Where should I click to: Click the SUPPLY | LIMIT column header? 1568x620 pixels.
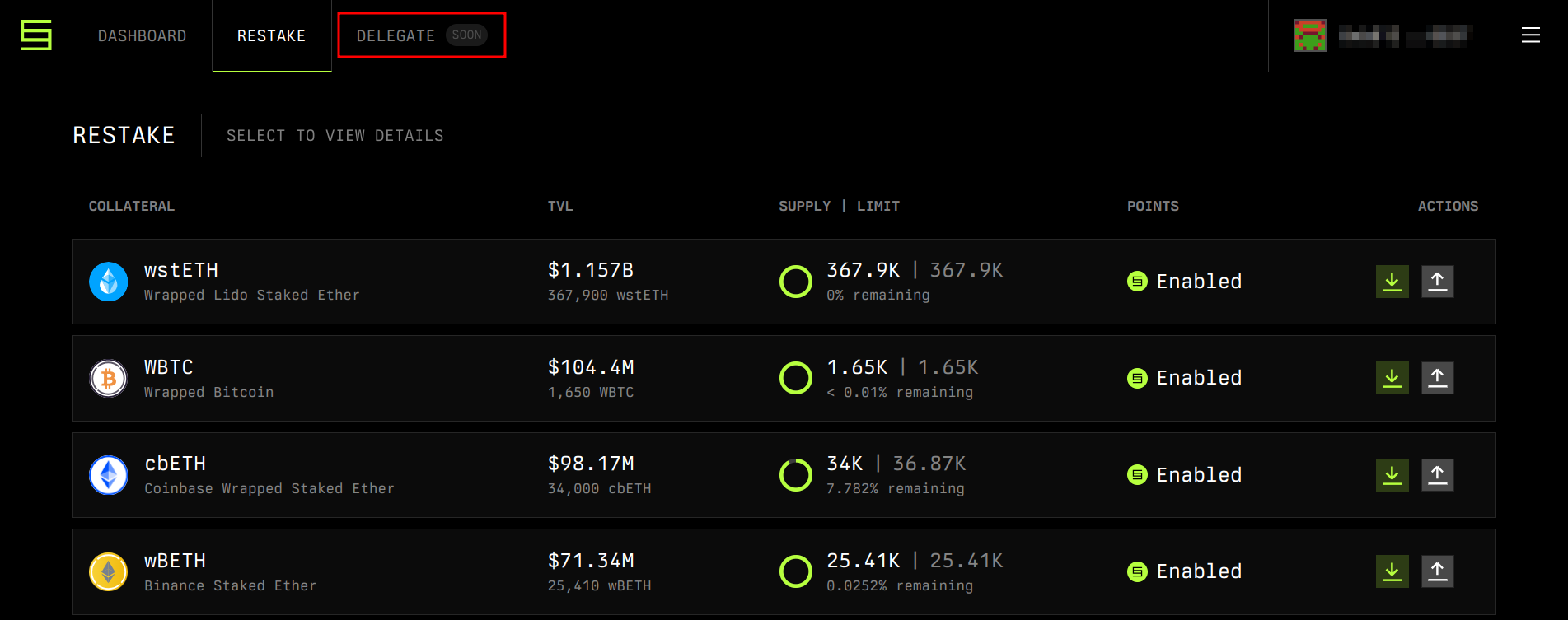(x=840, y=206)
